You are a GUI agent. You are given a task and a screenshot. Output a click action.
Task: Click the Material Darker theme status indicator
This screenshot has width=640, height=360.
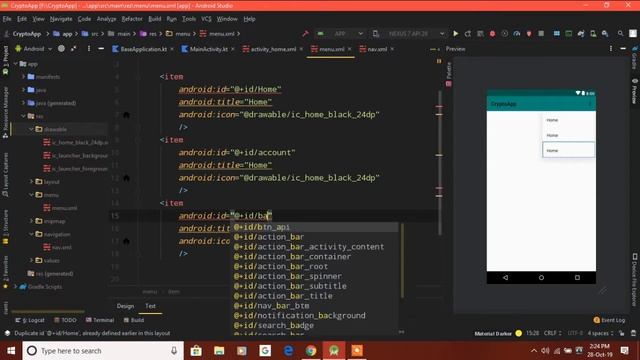click(x=493, y=333)
